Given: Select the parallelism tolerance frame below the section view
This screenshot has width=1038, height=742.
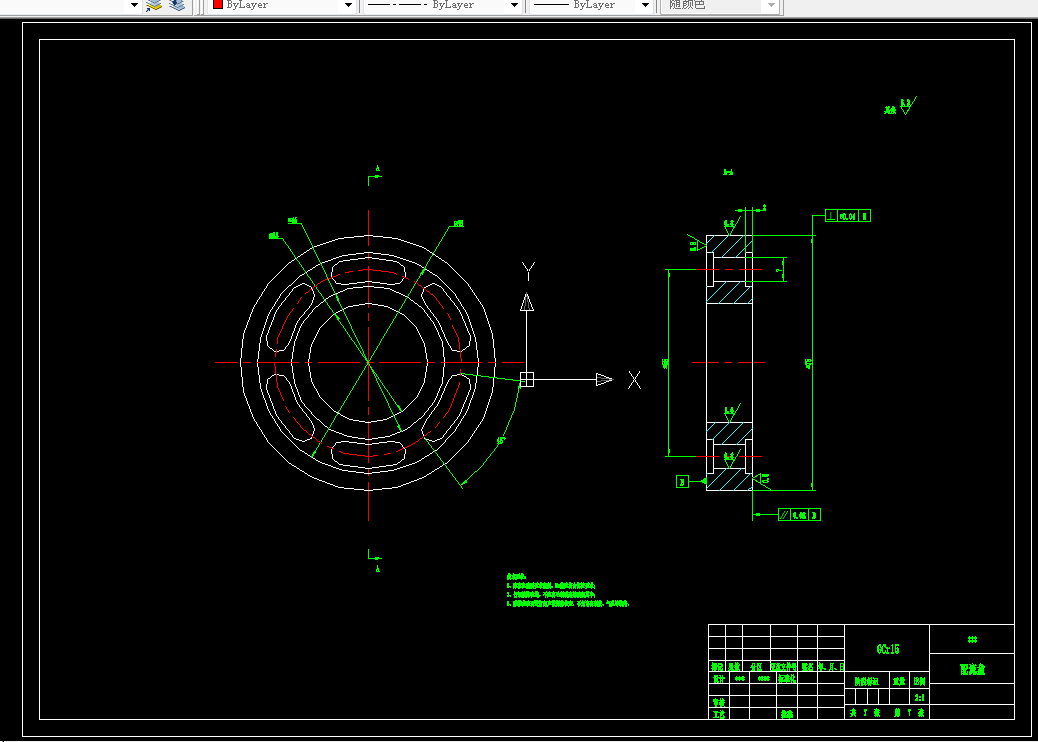Looking at the screenshot, I should coord(800,514).
